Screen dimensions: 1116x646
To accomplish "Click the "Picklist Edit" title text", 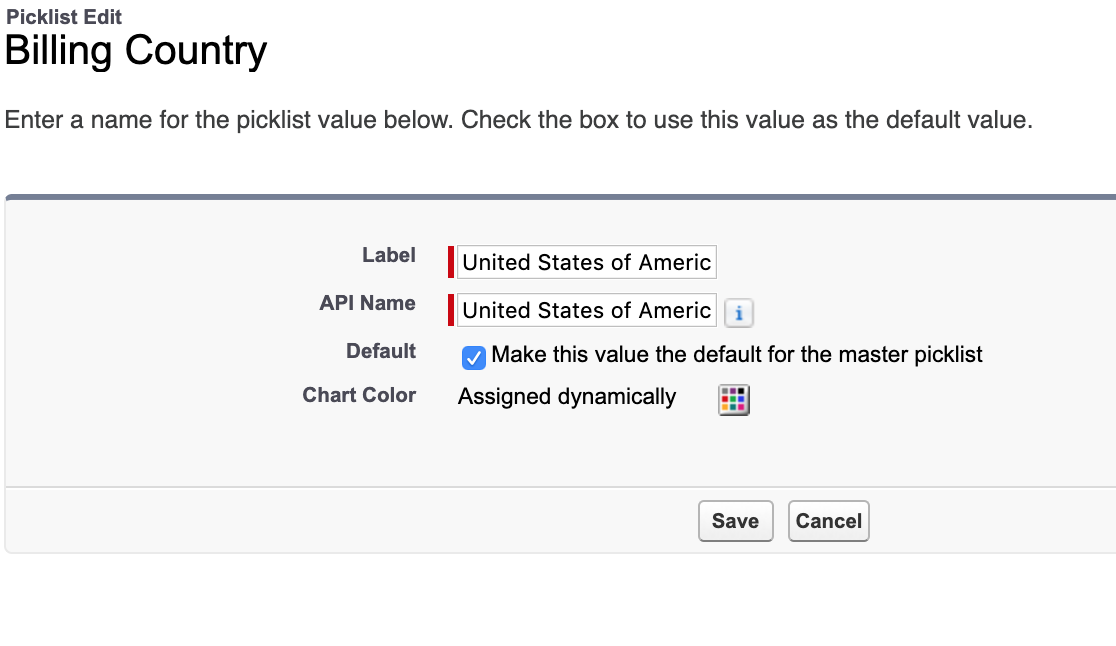I will click(x=64, y=17).
